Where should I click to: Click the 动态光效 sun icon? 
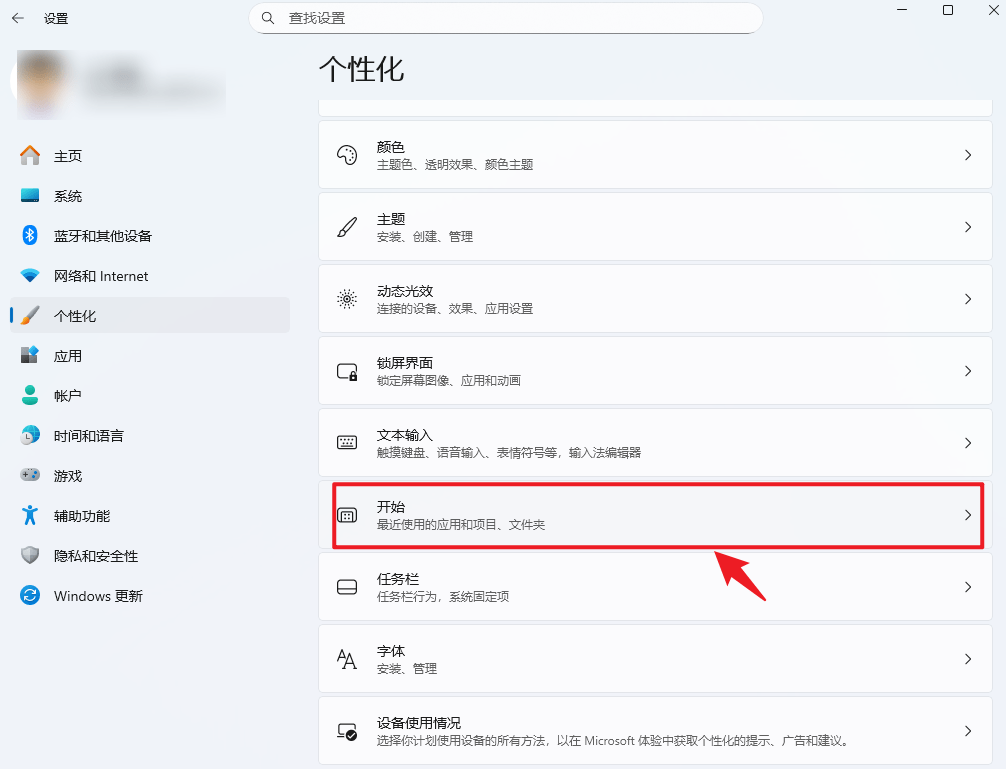point(347,299)
